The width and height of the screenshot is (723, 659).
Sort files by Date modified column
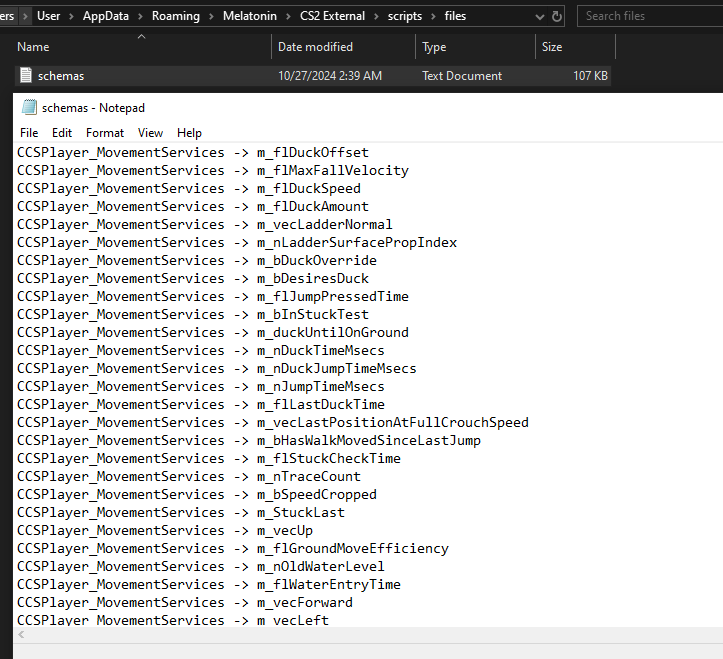[315, 47]
